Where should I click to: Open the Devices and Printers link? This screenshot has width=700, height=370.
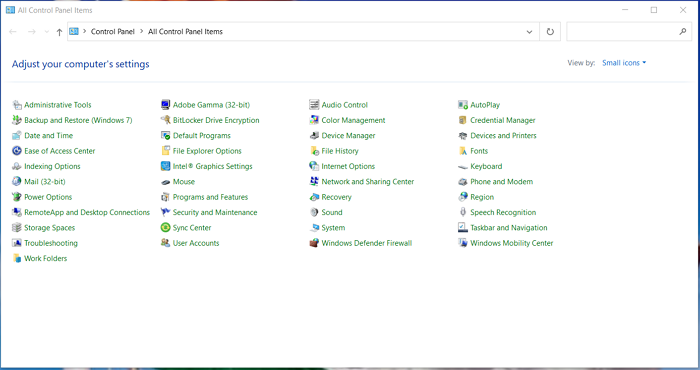pyautogui.click(x=503, y=136)
